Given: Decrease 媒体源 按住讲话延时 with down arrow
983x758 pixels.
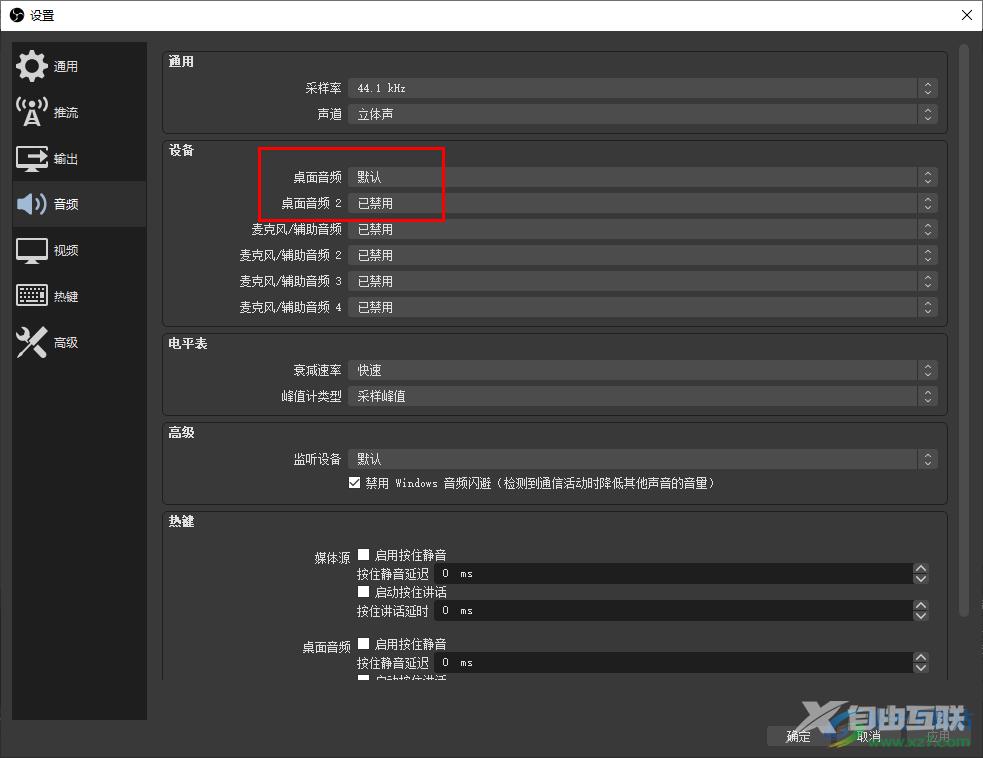Looking at the screenshot, I should [920, 616].
